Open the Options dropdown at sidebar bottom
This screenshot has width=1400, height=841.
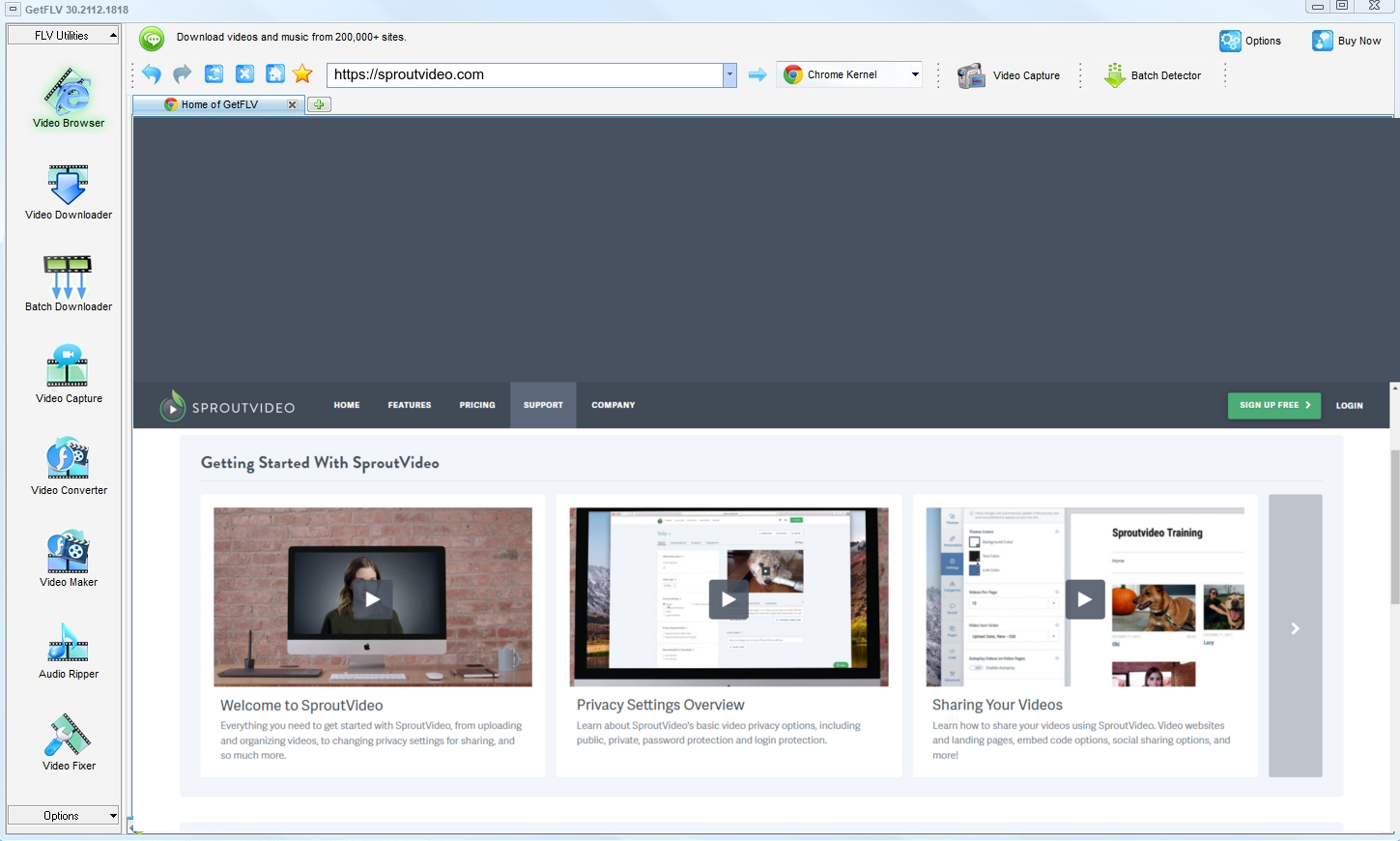(x=63, y=816)
